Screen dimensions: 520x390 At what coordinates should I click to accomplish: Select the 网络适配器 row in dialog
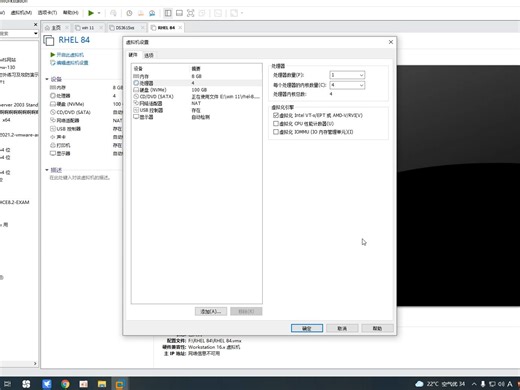[x=197, y=103]
